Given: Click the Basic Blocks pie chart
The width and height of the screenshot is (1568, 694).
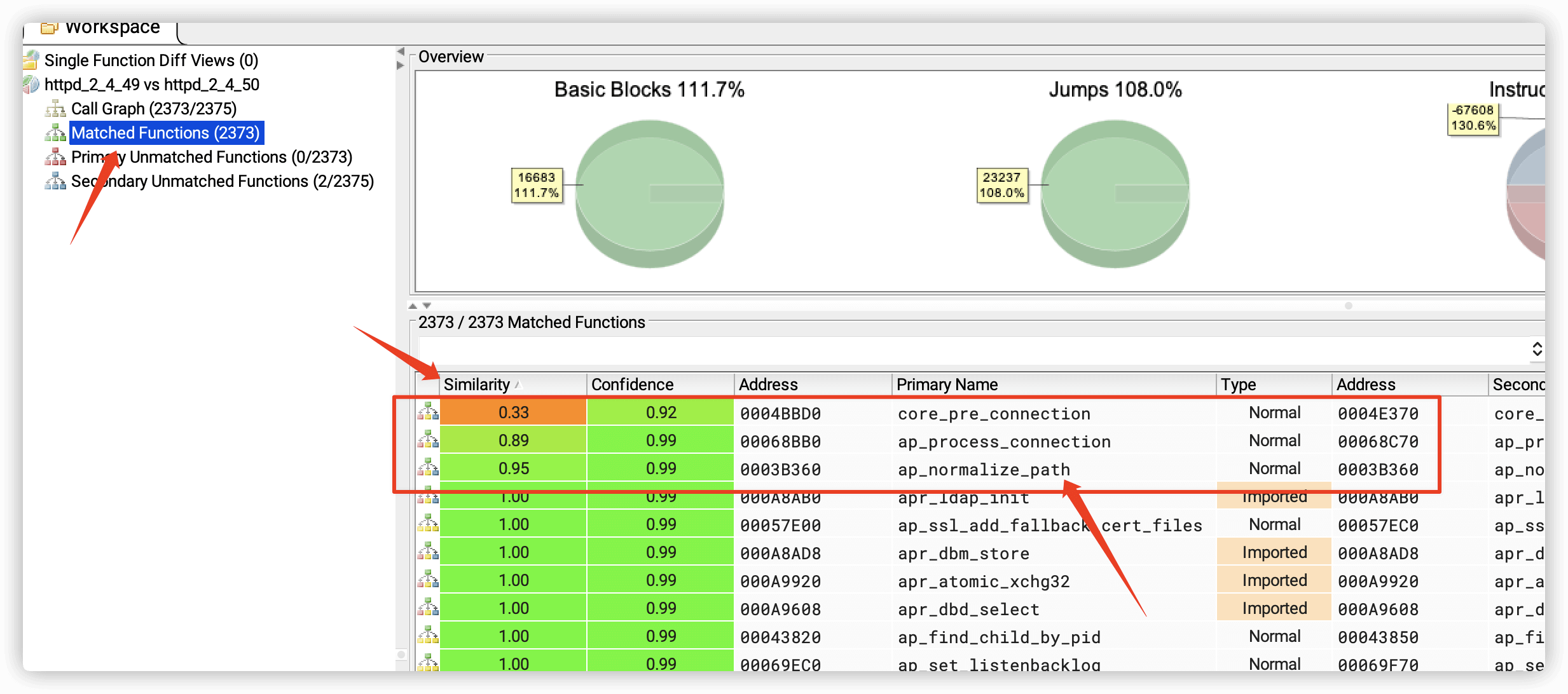Looking at the screenshot, I should pyautogui.click(x=649, y=193).
